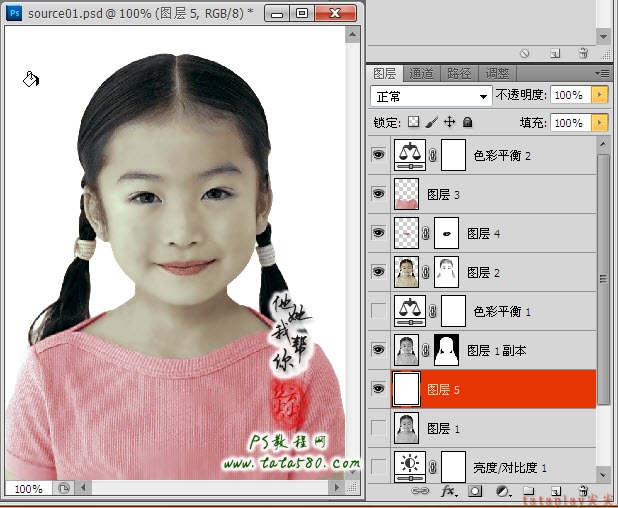The height and width of the screenshot is (508, 618).
Task: Create a new layer from bottom bar
Action: tap(556, 491)
